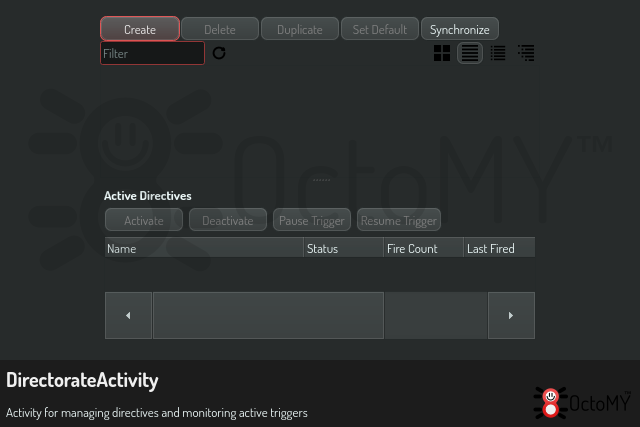
Task: Focus the Filter text field
Action: pyautogui.click(x=152, y=53)
